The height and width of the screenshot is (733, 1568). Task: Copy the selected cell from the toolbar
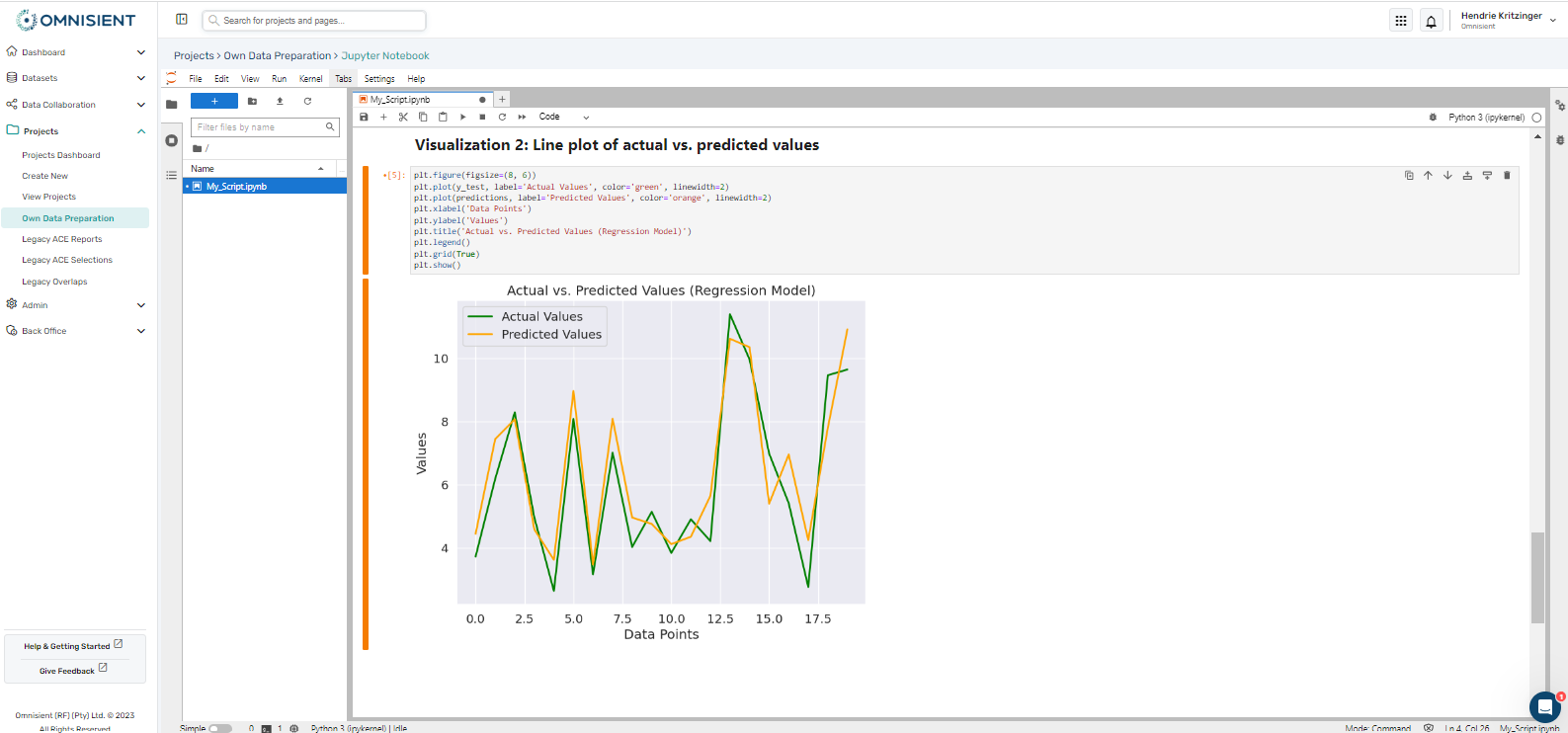click(x=423, y=117)
